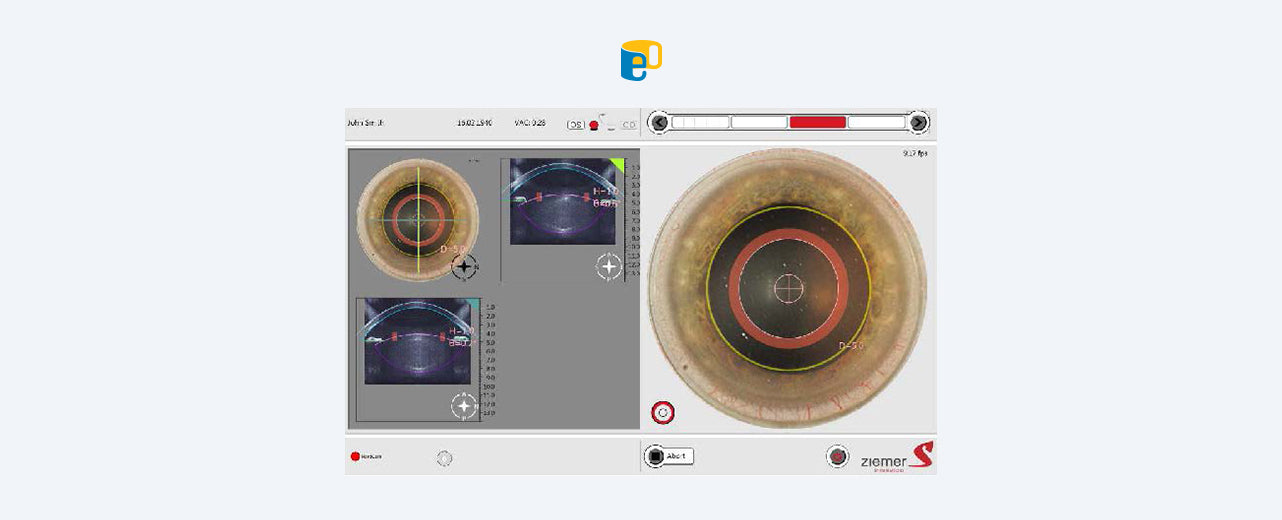Click the top-view eye thumbnail with crosshair lines
The image size is (1282, 520).
(x=417, y=220)
